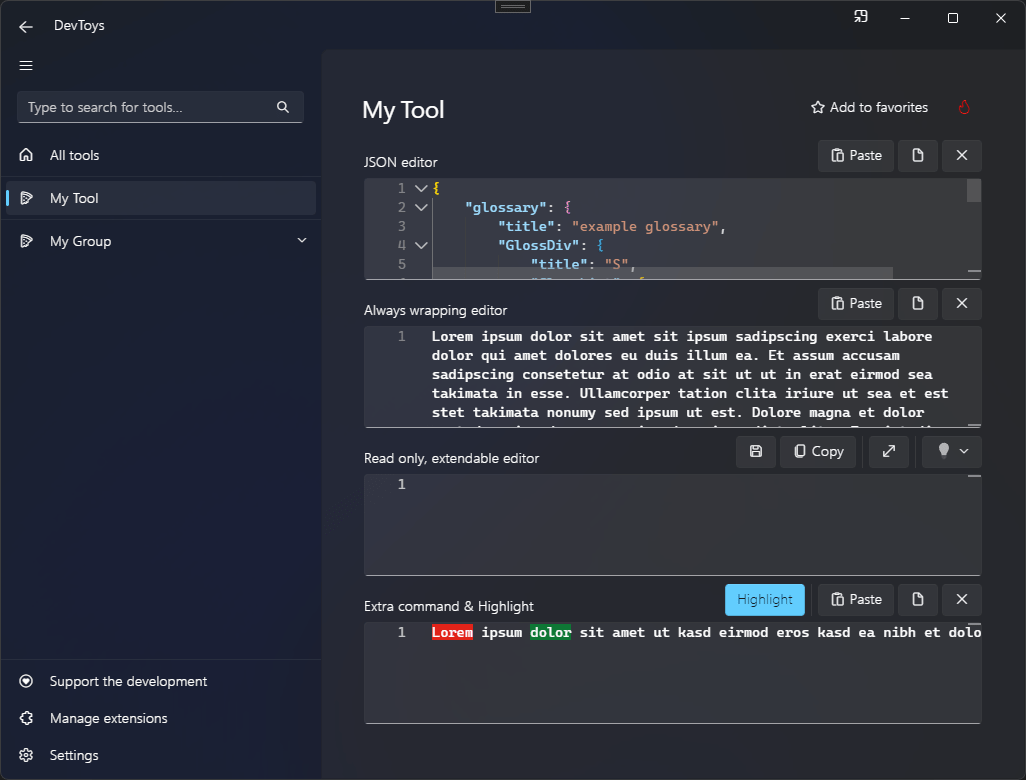
Task: Collapse glossary fold at line 2
Action: [x=421, y=207]
